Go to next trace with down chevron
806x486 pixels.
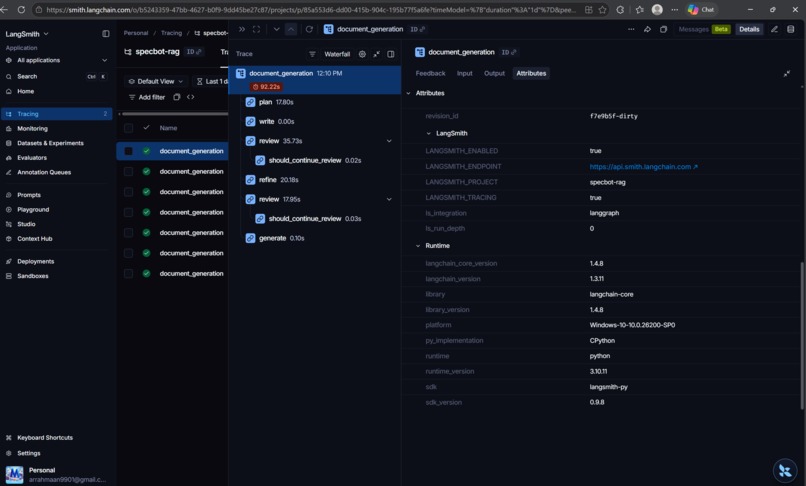[x=277, y=29]
